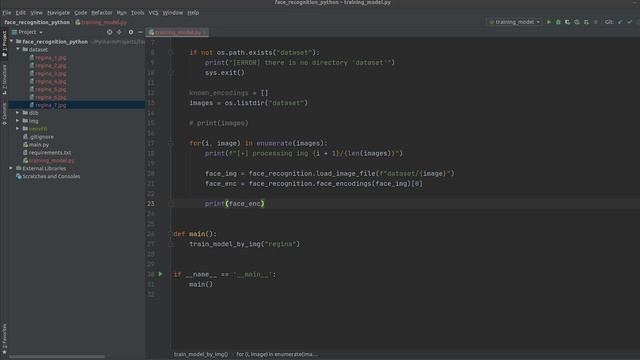Expand the dlib folder
This screenshot has height=360, width=640.
click(18, 113)
